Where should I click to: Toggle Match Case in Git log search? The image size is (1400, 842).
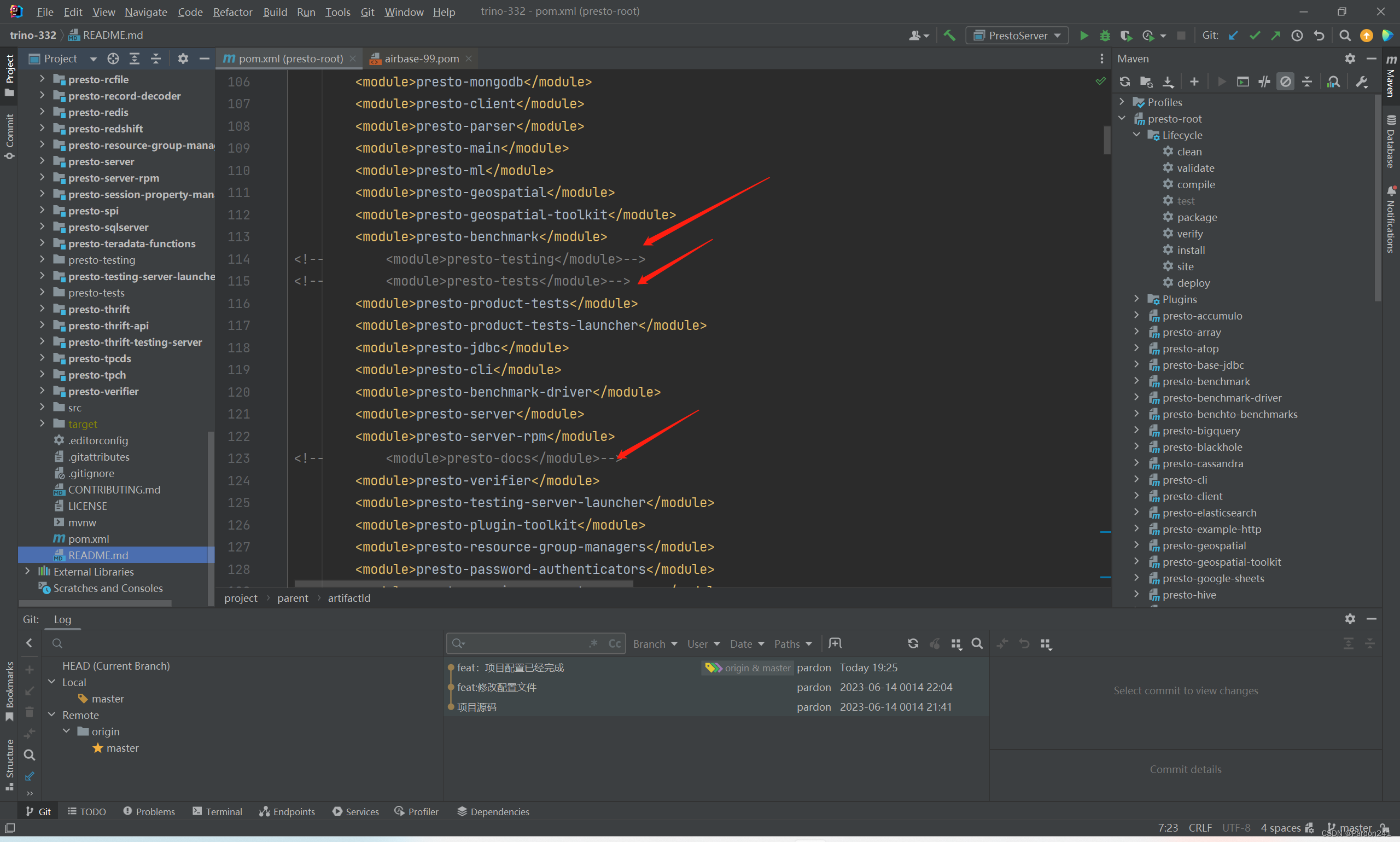pyautogui.click(x=614, y=643)
